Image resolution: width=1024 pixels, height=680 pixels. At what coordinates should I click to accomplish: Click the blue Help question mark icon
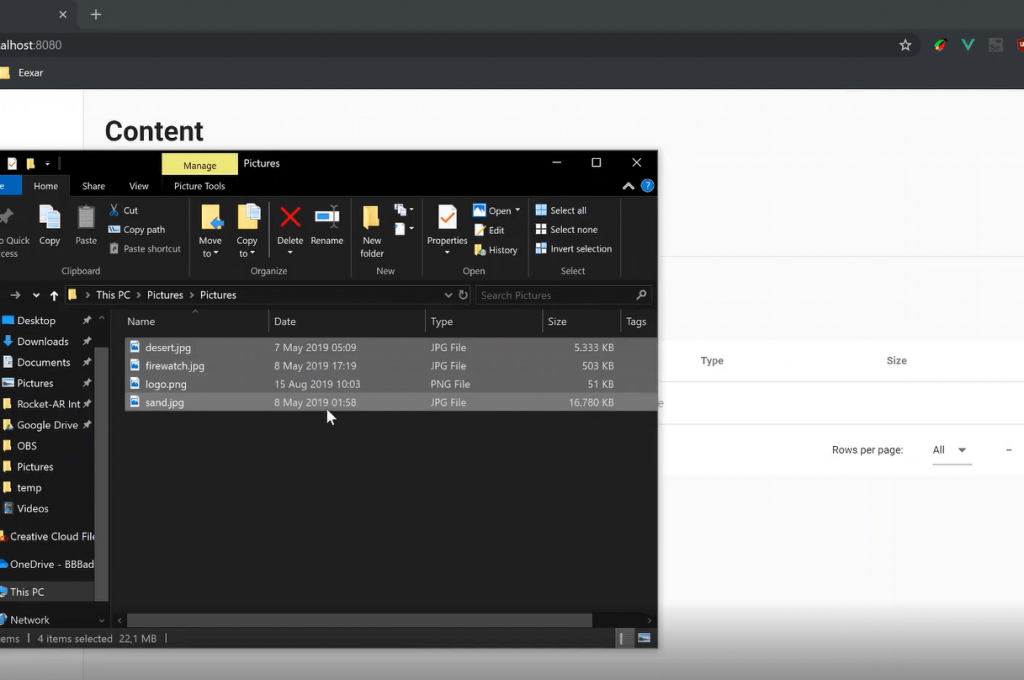(647, 186)
